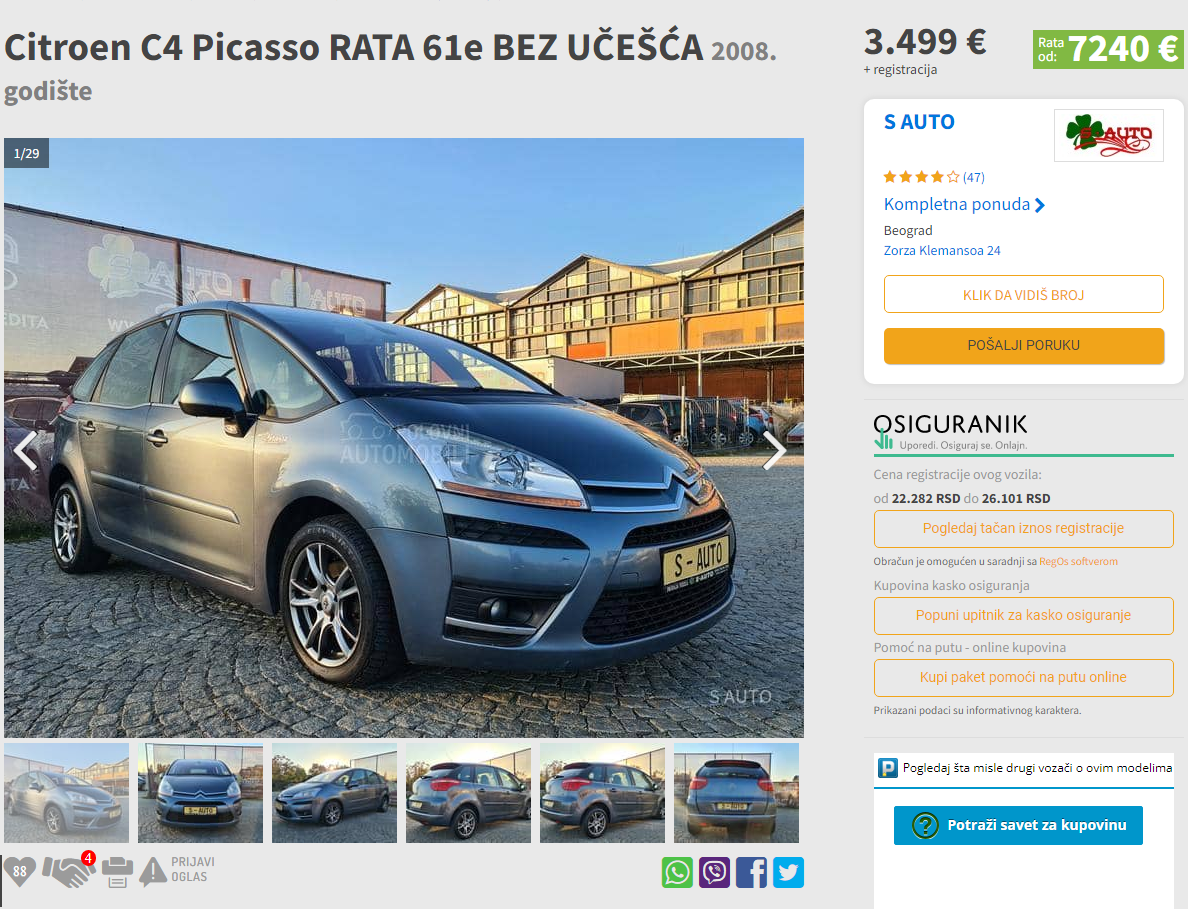Viewport: 1188px width, 909px height.
Task: Share listing on Twitter
Action: pyautogui.click(x=788, y=873)
